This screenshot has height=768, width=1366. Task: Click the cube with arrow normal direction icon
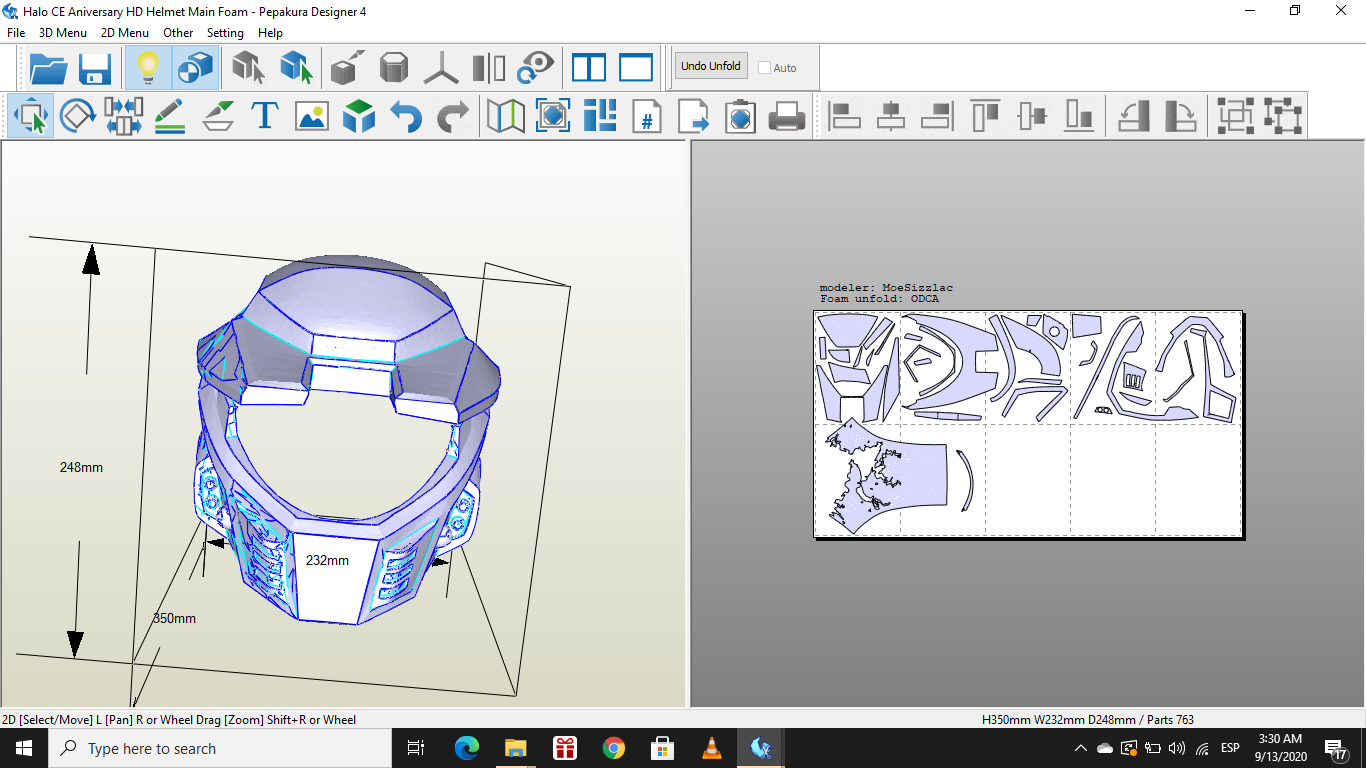tap(348, 68)
